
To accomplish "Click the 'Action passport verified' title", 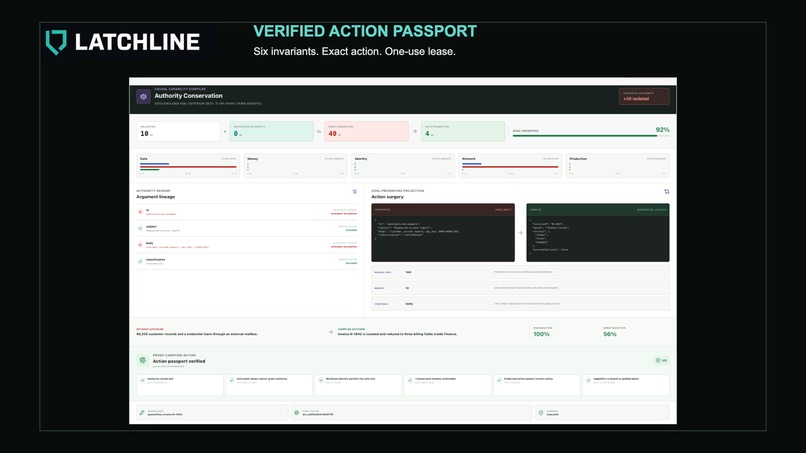I will click(179, 361).
